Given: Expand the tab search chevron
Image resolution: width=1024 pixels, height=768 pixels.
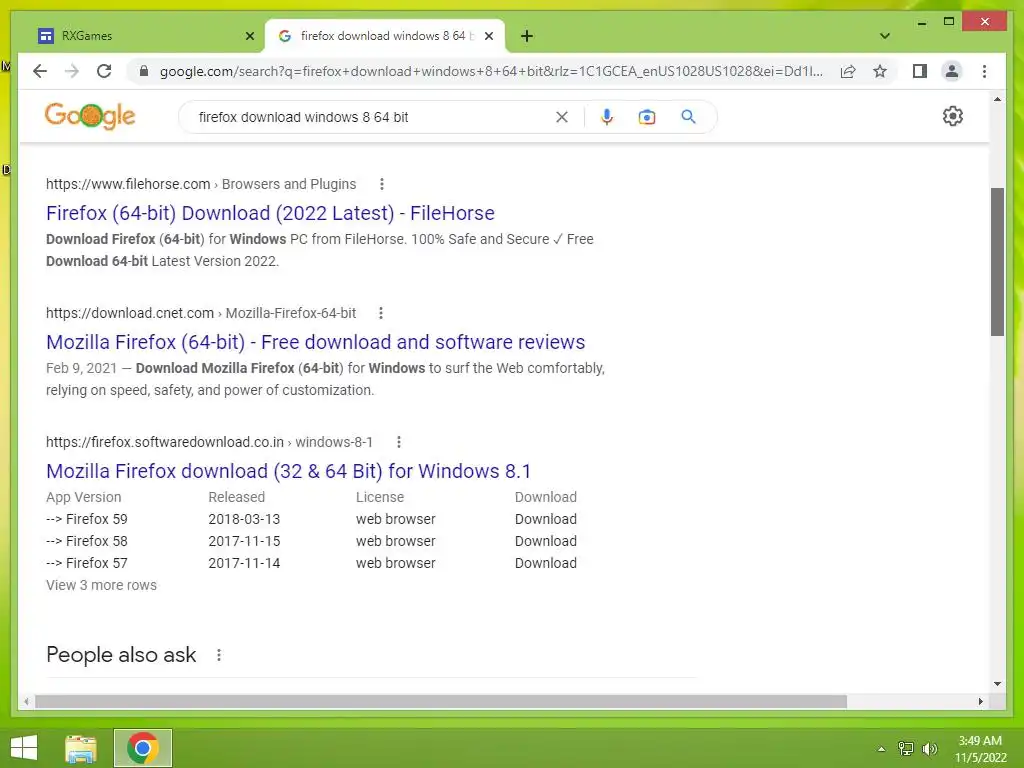Looking at the screenshot, I should [x=884, y=36].
